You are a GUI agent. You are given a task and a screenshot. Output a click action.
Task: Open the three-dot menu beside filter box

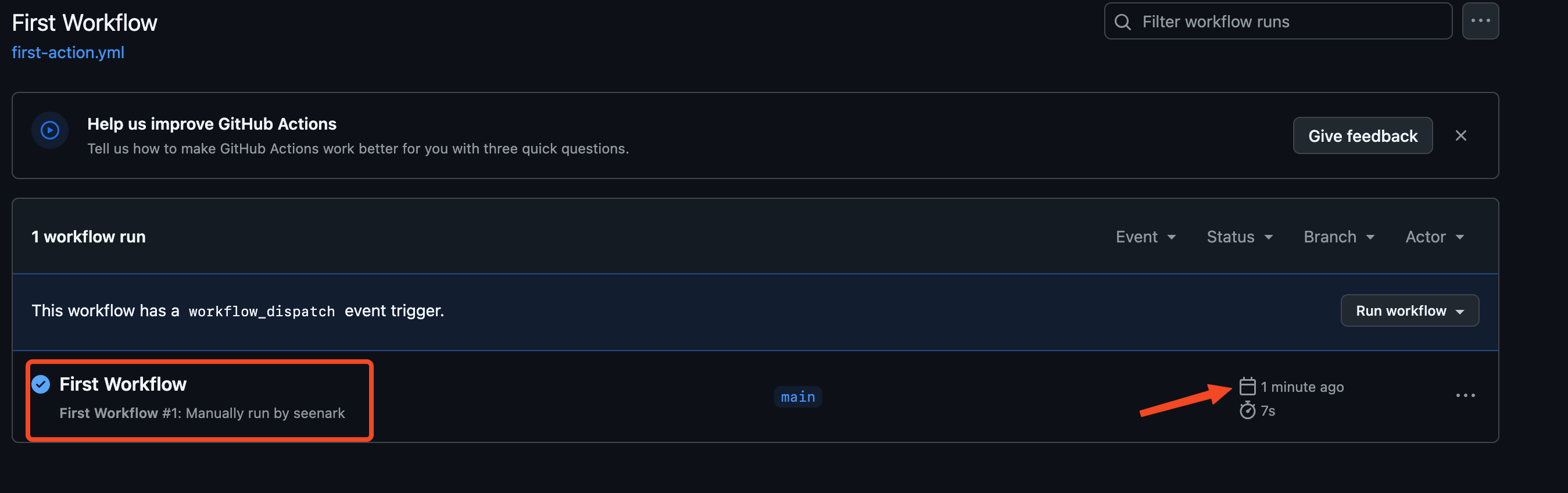click(1480, 21)
